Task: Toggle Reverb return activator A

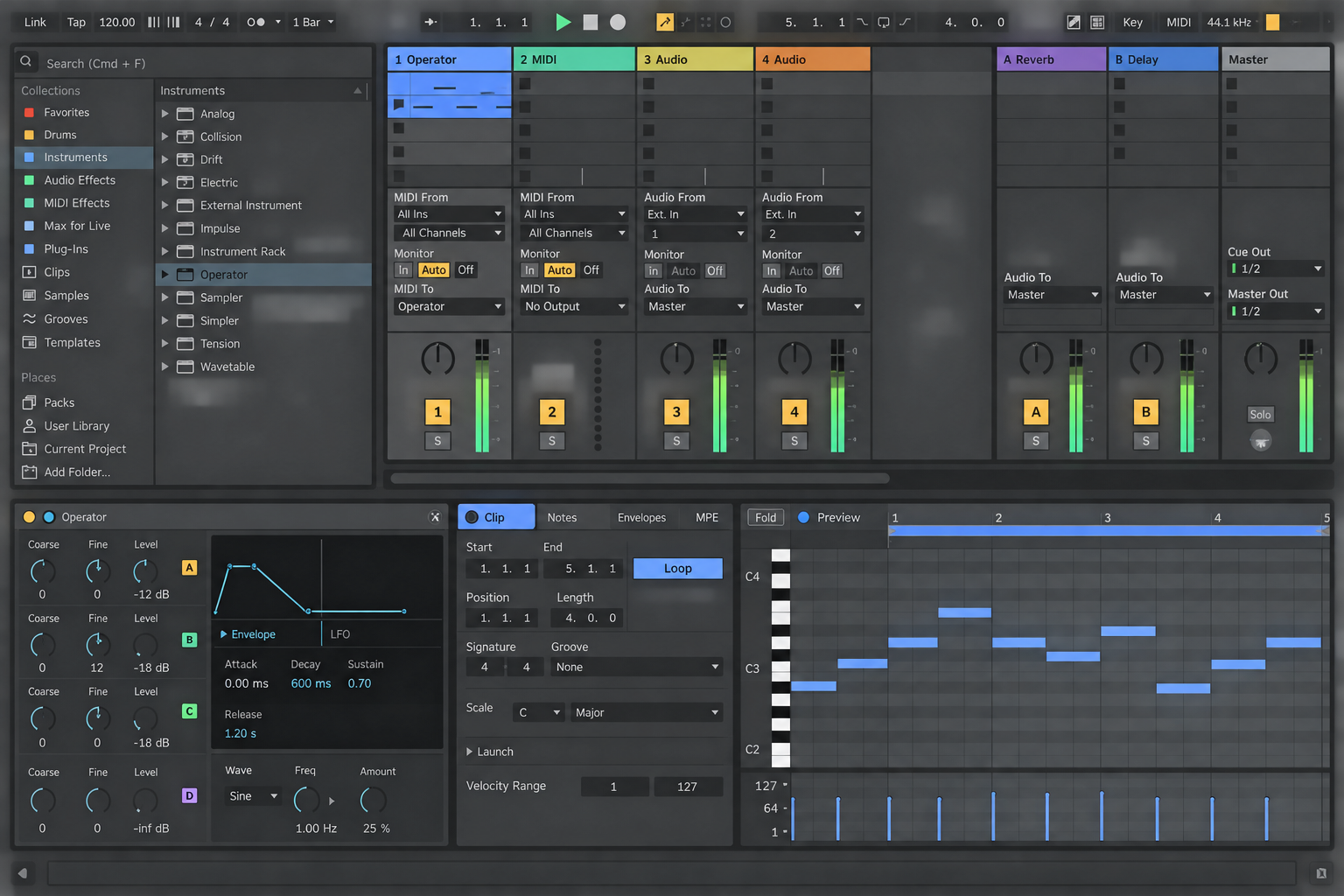Action: point(1036,412)
